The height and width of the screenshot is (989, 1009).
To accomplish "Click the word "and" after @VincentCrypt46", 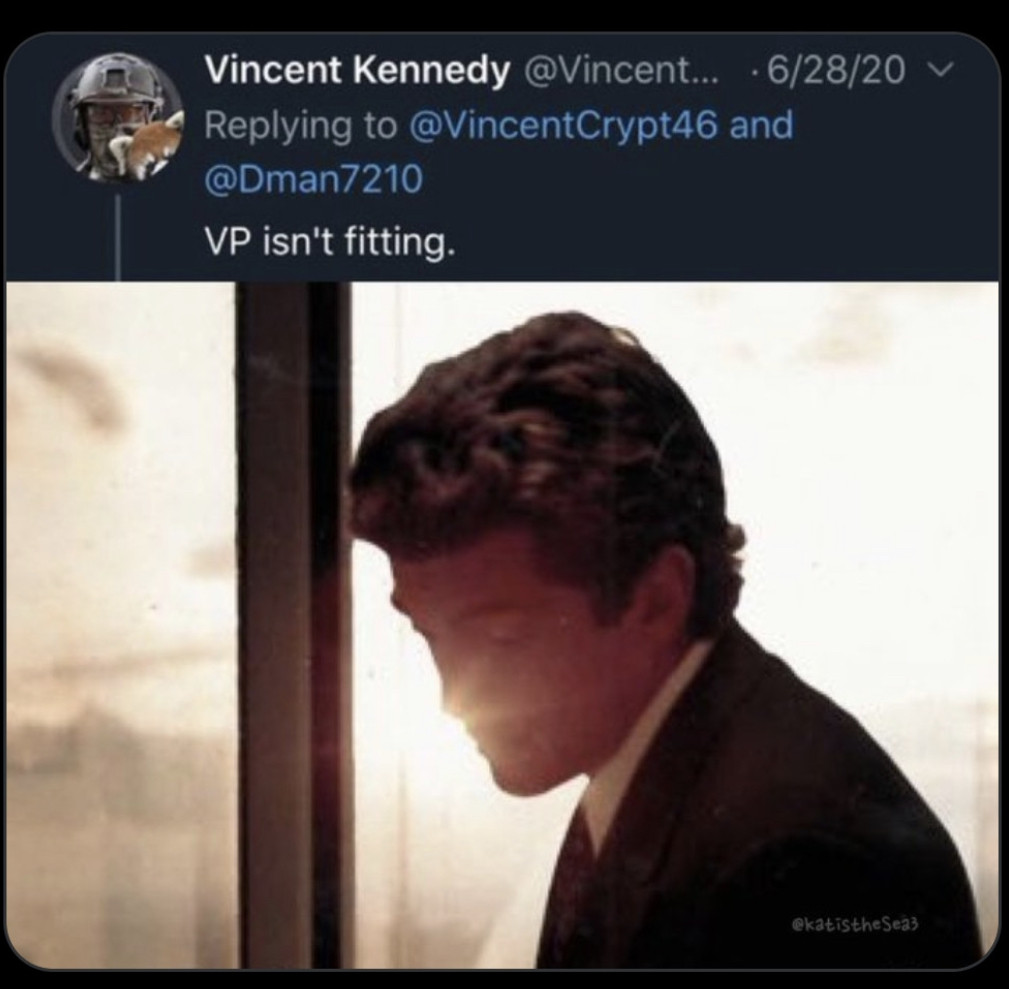I will [762, 126].
